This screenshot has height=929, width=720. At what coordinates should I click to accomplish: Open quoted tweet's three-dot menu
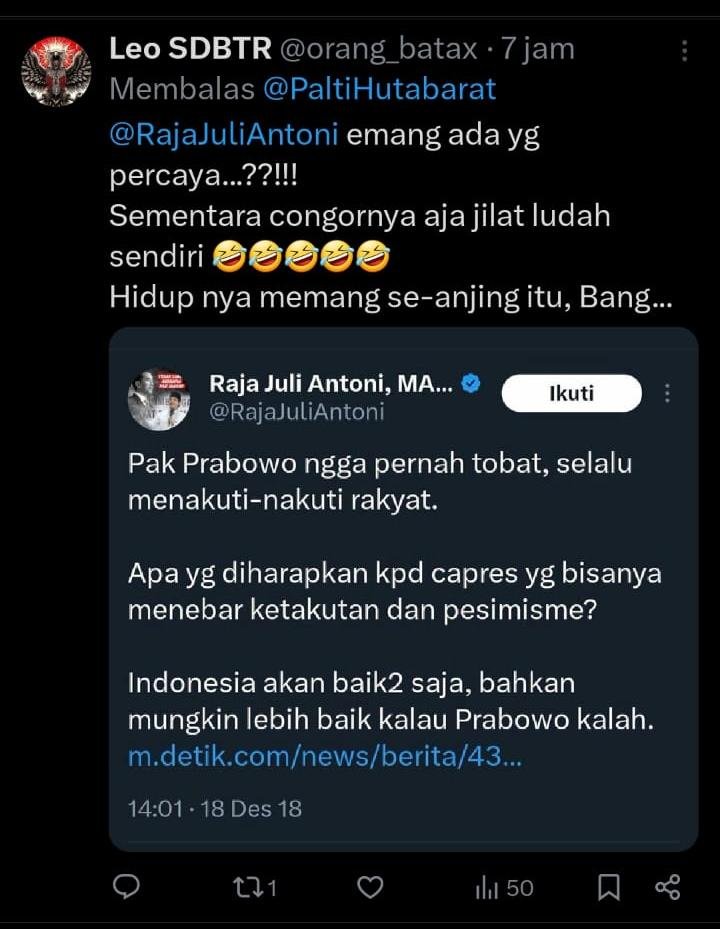(667, 393)
